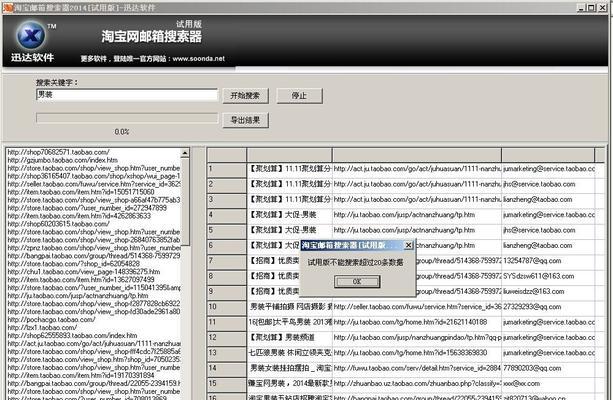Viewport: 613px width, 400px height.
Task: Click the 开始搜索 button
Action: click(x=246, y=96)
